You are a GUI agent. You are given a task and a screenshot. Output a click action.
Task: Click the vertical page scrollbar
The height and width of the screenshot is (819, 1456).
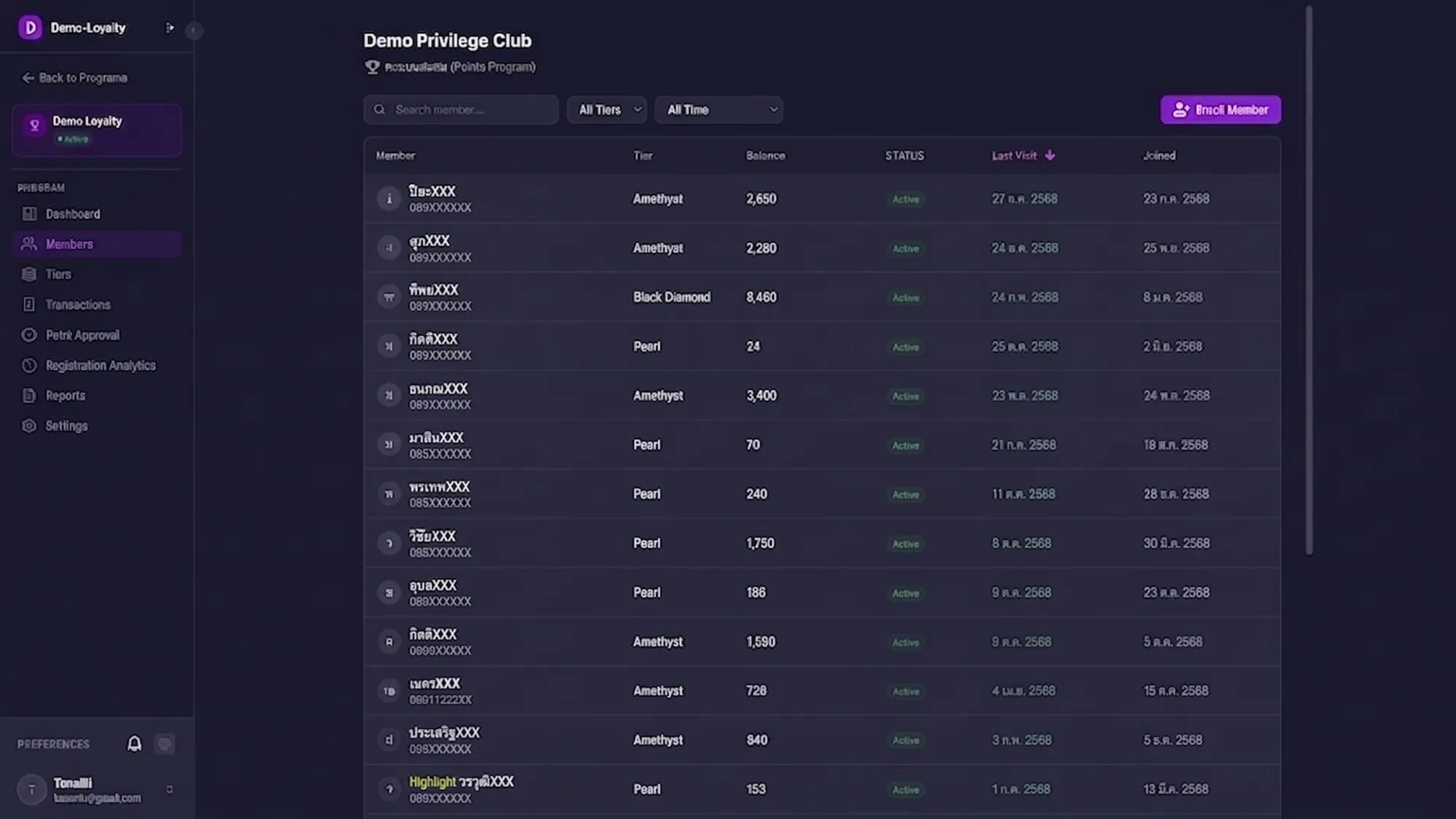coord(1309,280)
